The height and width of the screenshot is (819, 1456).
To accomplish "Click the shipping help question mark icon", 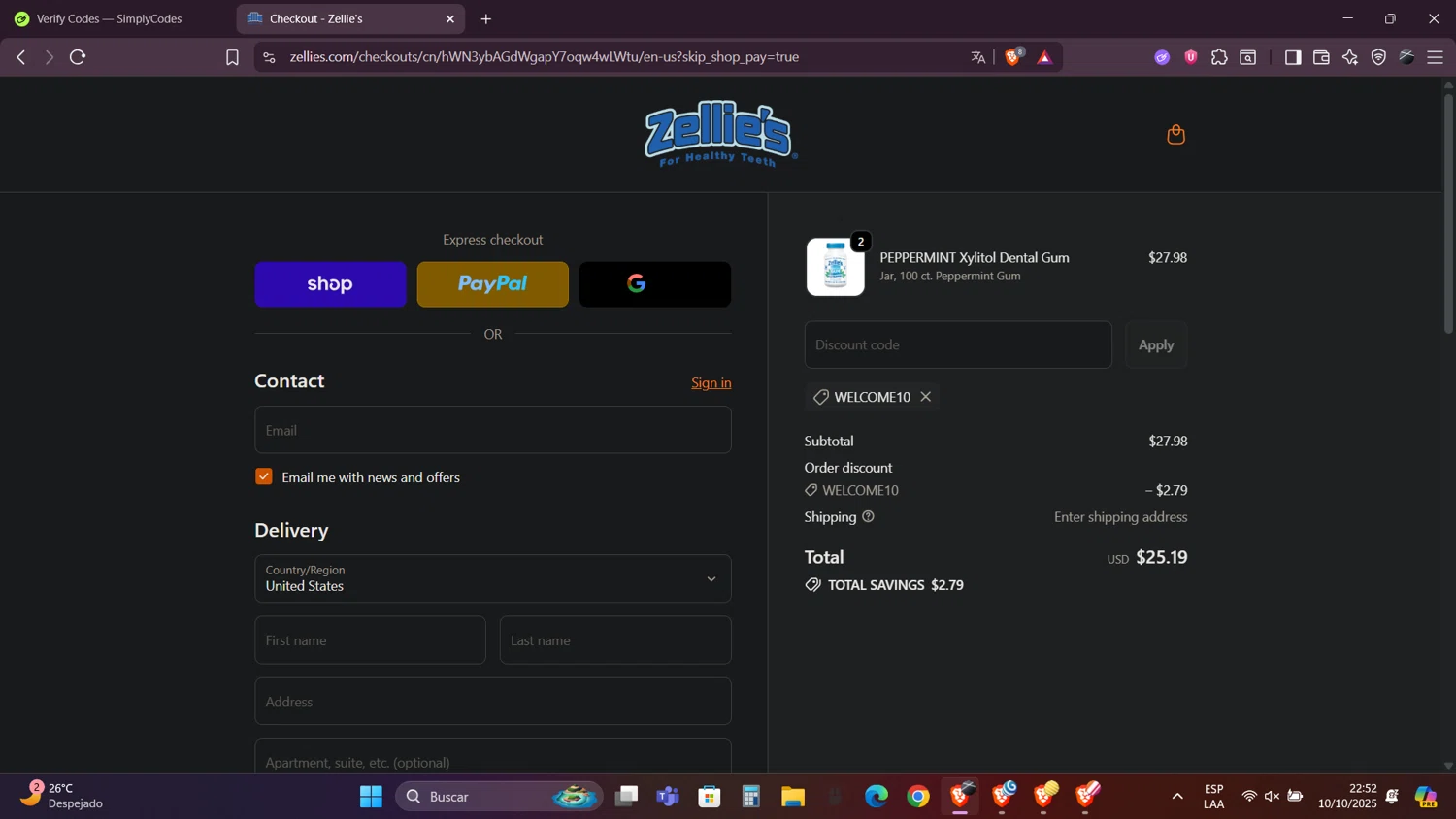I will (x=868, y=516).
